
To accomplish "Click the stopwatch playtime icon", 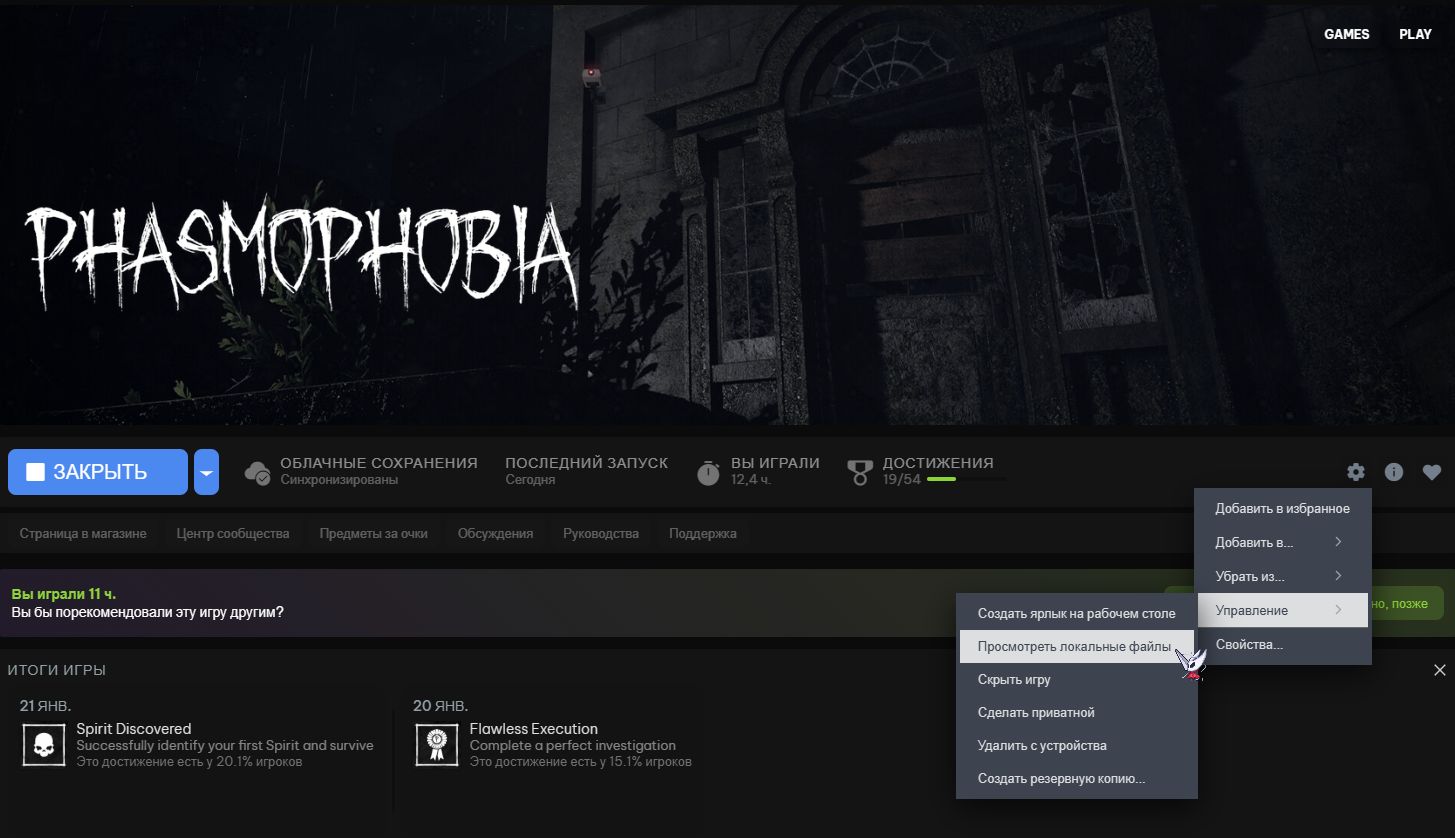I will (x=708, y=472).
